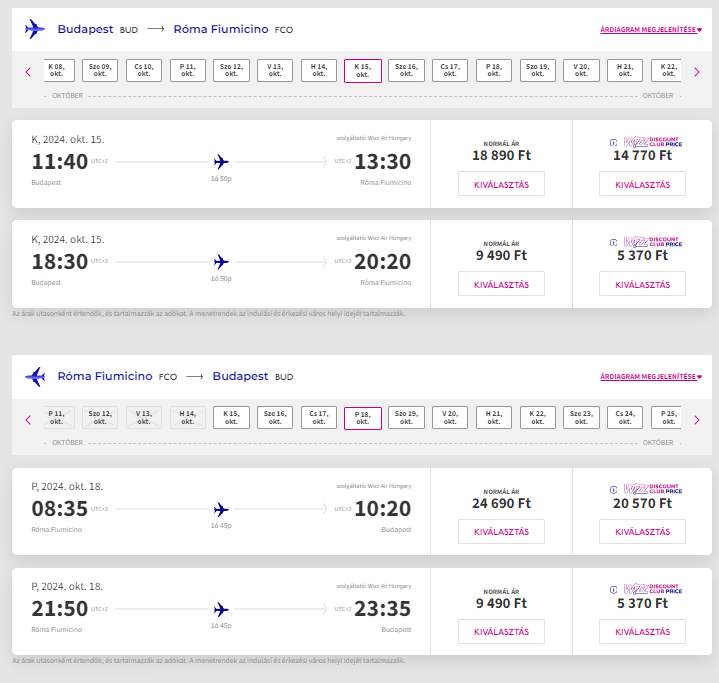Expand Árdiagram megjelenítése for return flights
719x683 pixels.
click(651, 378)
